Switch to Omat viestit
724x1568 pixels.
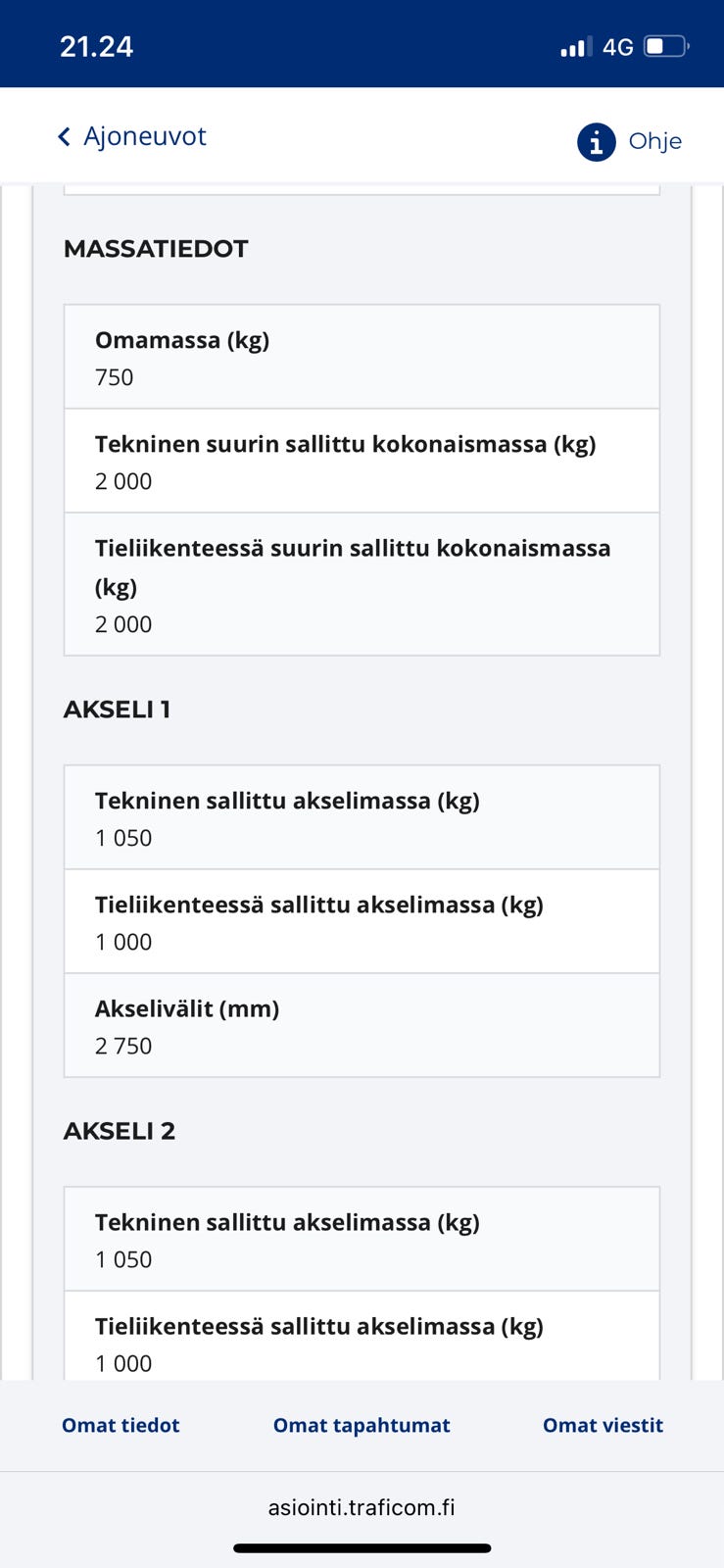603,1425
